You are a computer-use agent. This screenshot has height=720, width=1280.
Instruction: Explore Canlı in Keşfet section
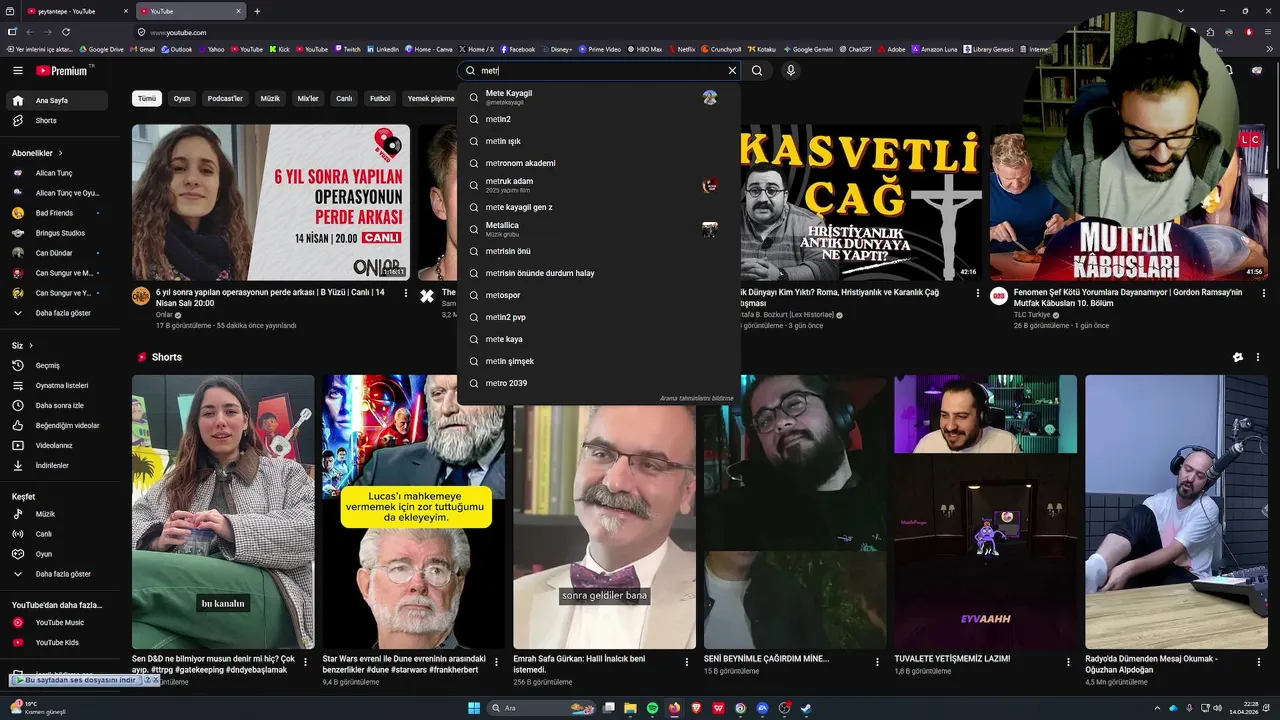pyautogui.click(x=59, y=534)
